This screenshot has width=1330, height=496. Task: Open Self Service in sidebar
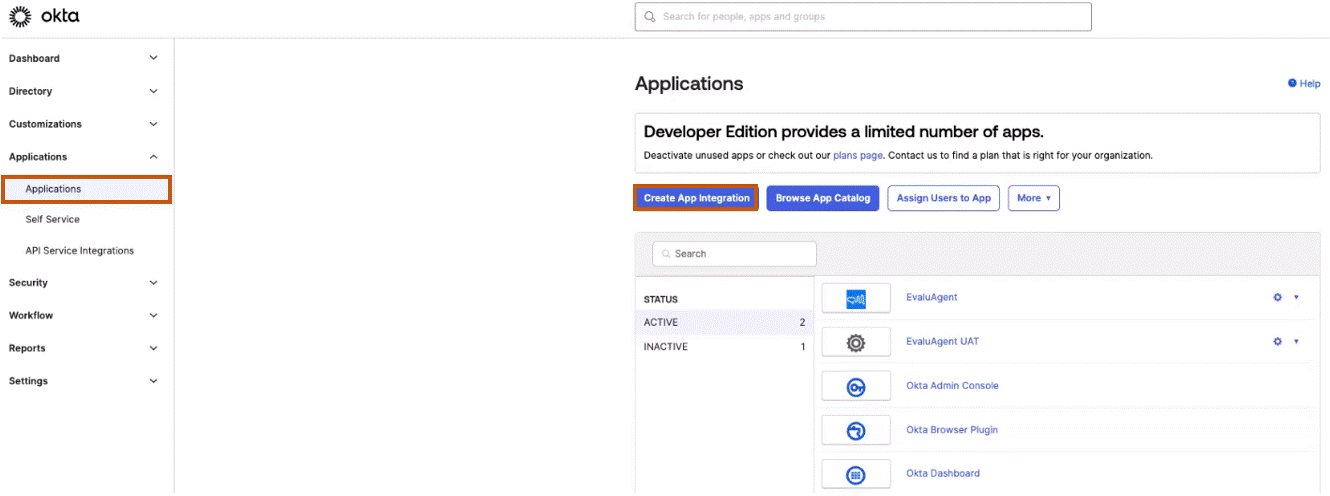pos(53,219)
